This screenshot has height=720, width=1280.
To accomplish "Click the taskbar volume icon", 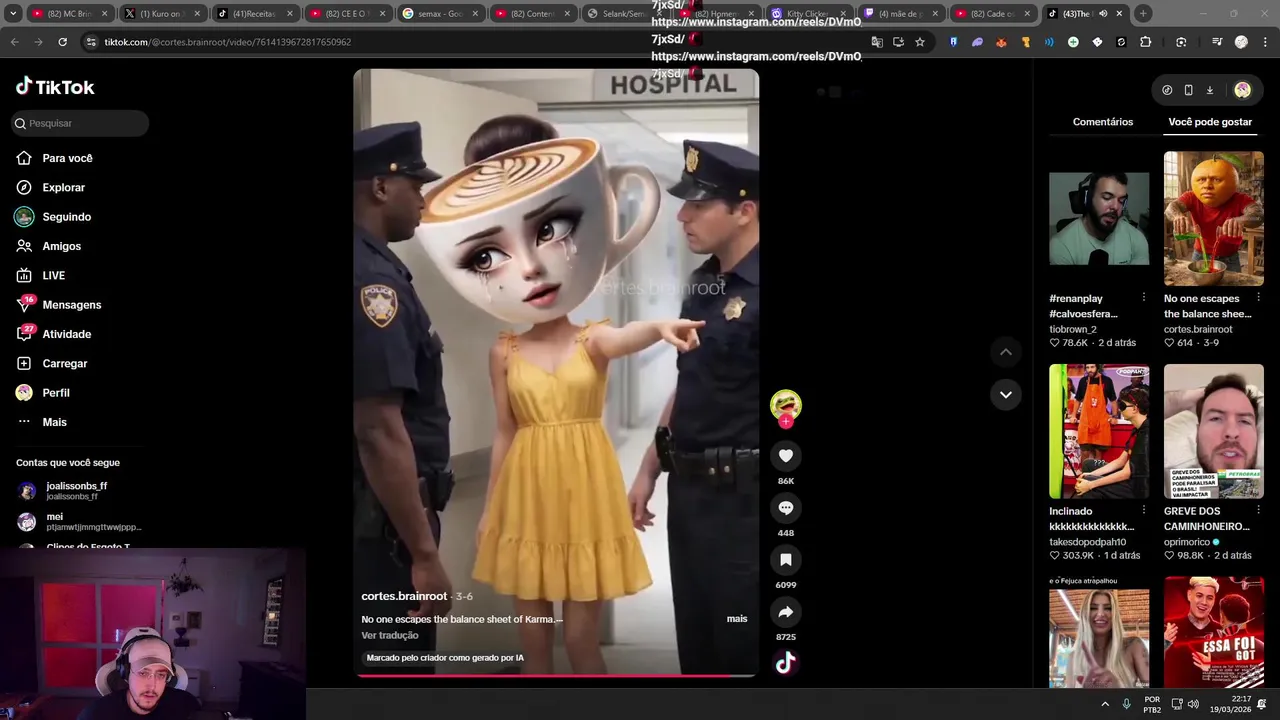I will tap(1193, 704).
